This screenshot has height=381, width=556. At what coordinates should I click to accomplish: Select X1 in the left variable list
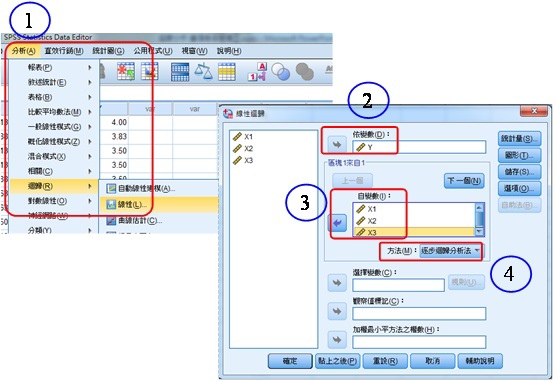[x=243, y=137]
